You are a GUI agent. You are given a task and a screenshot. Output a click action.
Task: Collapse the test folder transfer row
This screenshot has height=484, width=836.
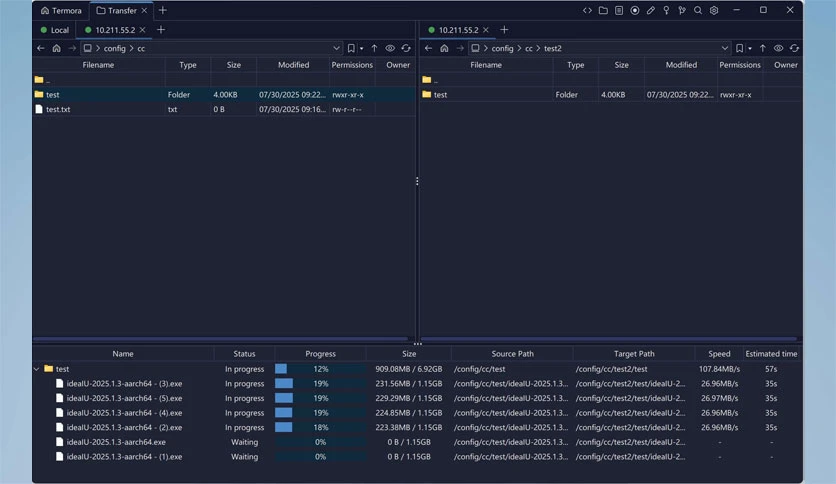[36, 369]
